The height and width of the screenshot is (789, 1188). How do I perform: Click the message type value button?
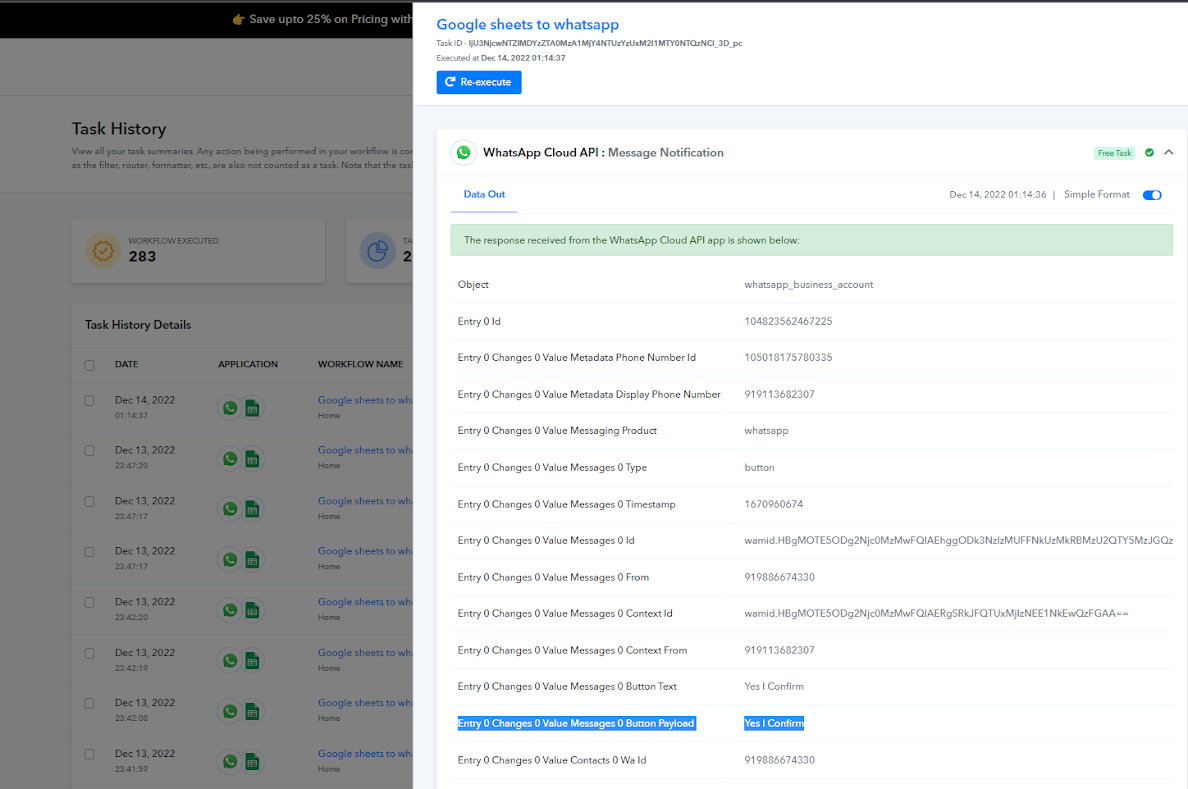pos(759,468)
